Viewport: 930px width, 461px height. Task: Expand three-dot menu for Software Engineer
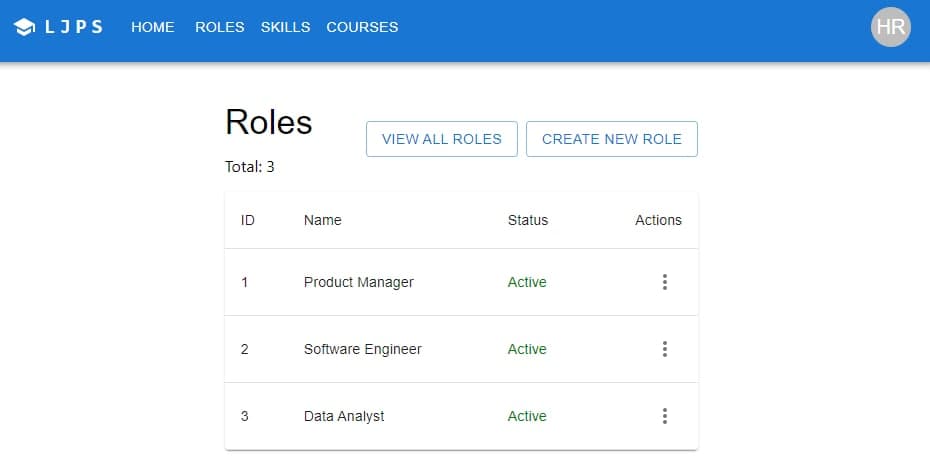click(x=664, y=349)
